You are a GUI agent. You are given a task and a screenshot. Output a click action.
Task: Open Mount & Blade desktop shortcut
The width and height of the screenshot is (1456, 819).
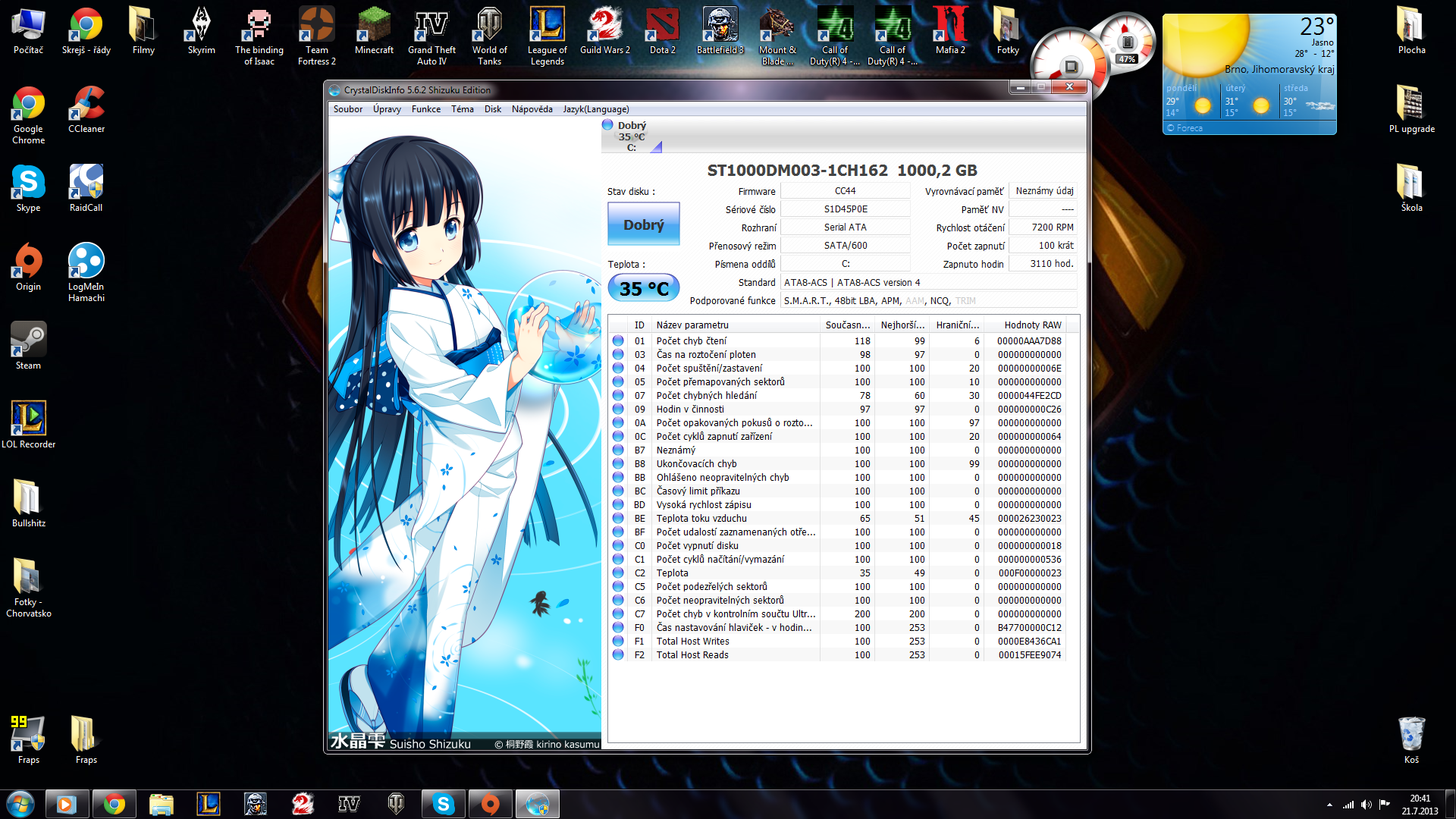777,36
